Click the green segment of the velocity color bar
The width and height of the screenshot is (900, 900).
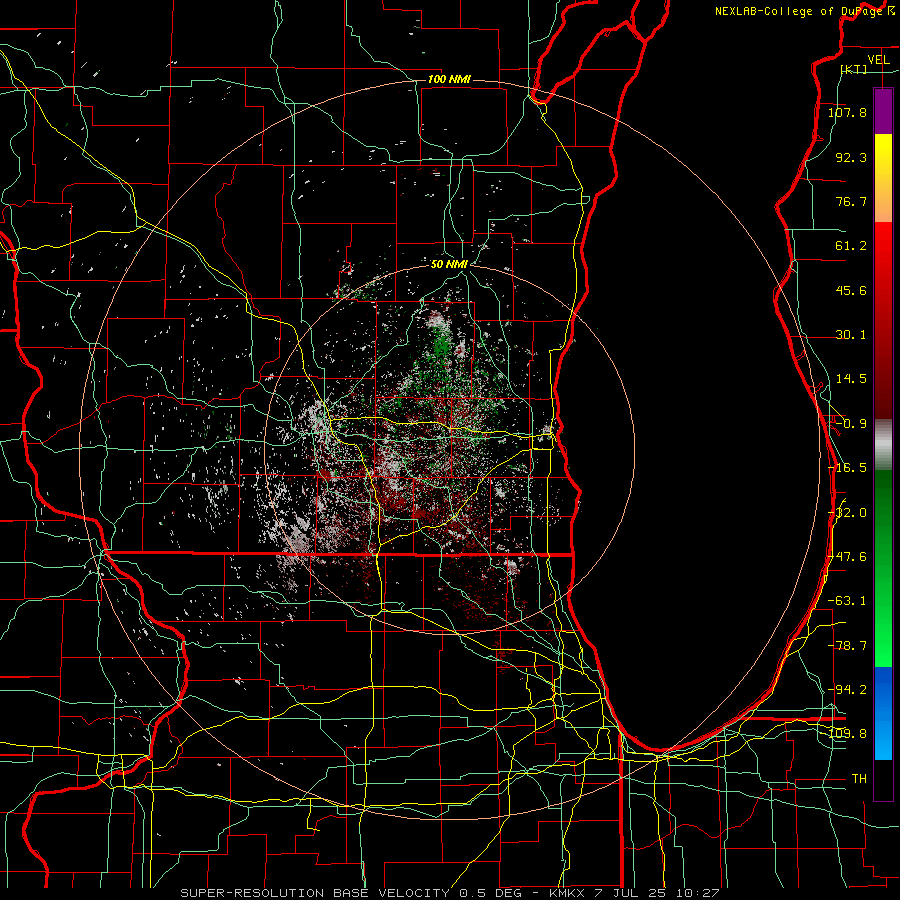click(x=883, y=568)
